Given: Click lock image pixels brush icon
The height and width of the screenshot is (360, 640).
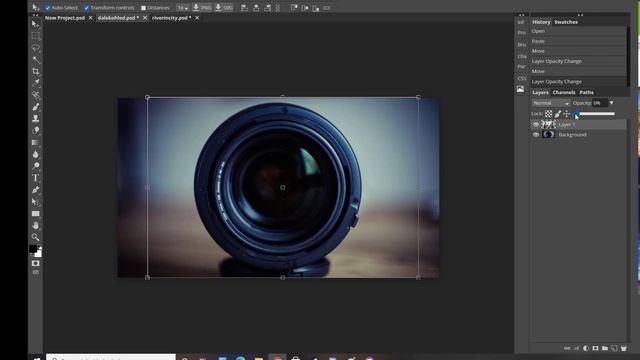Looking at the screenshot, I should pos(558,114).
